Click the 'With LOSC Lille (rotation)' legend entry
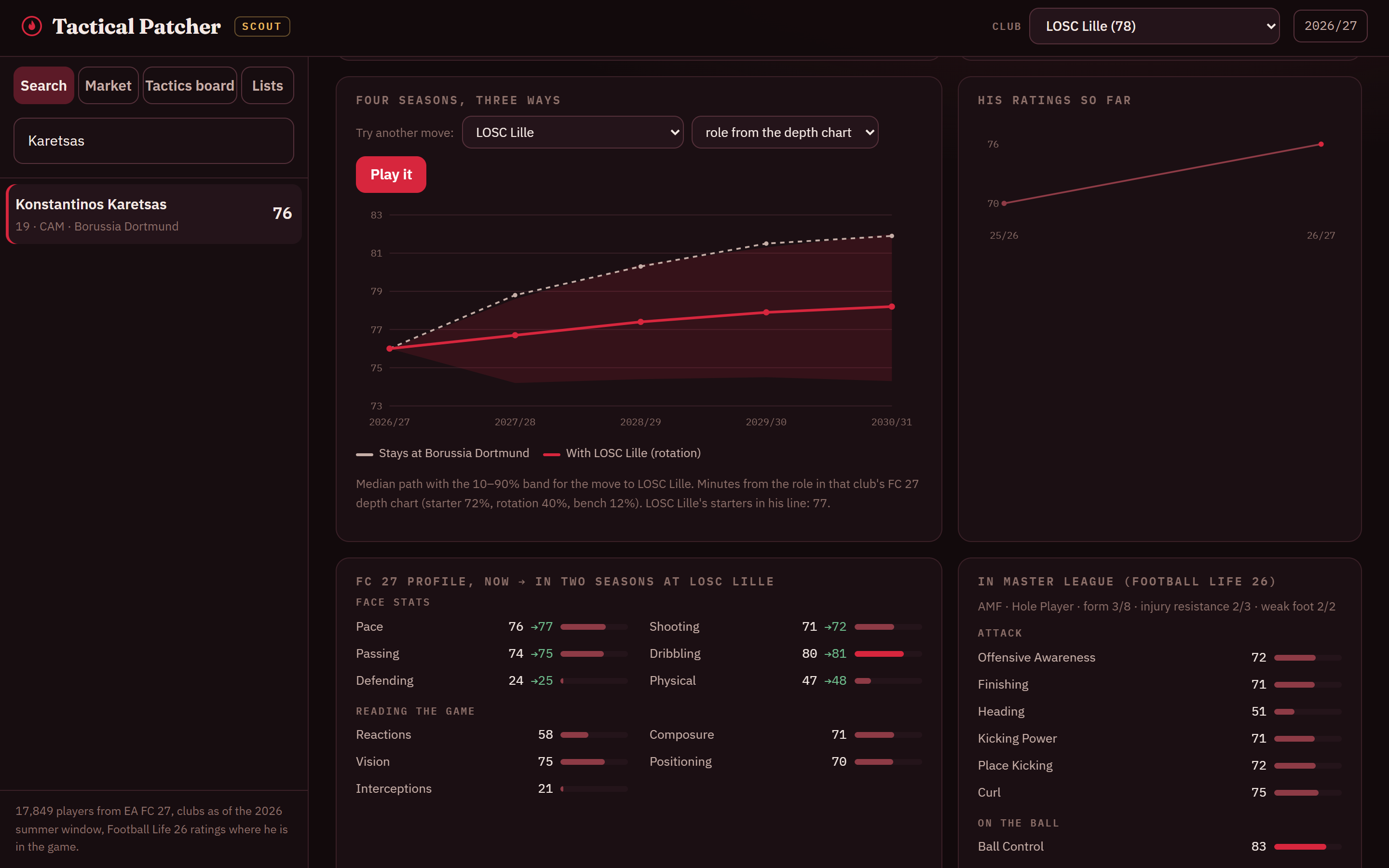This screenshot has width=1389, height=868. point(622,453)
